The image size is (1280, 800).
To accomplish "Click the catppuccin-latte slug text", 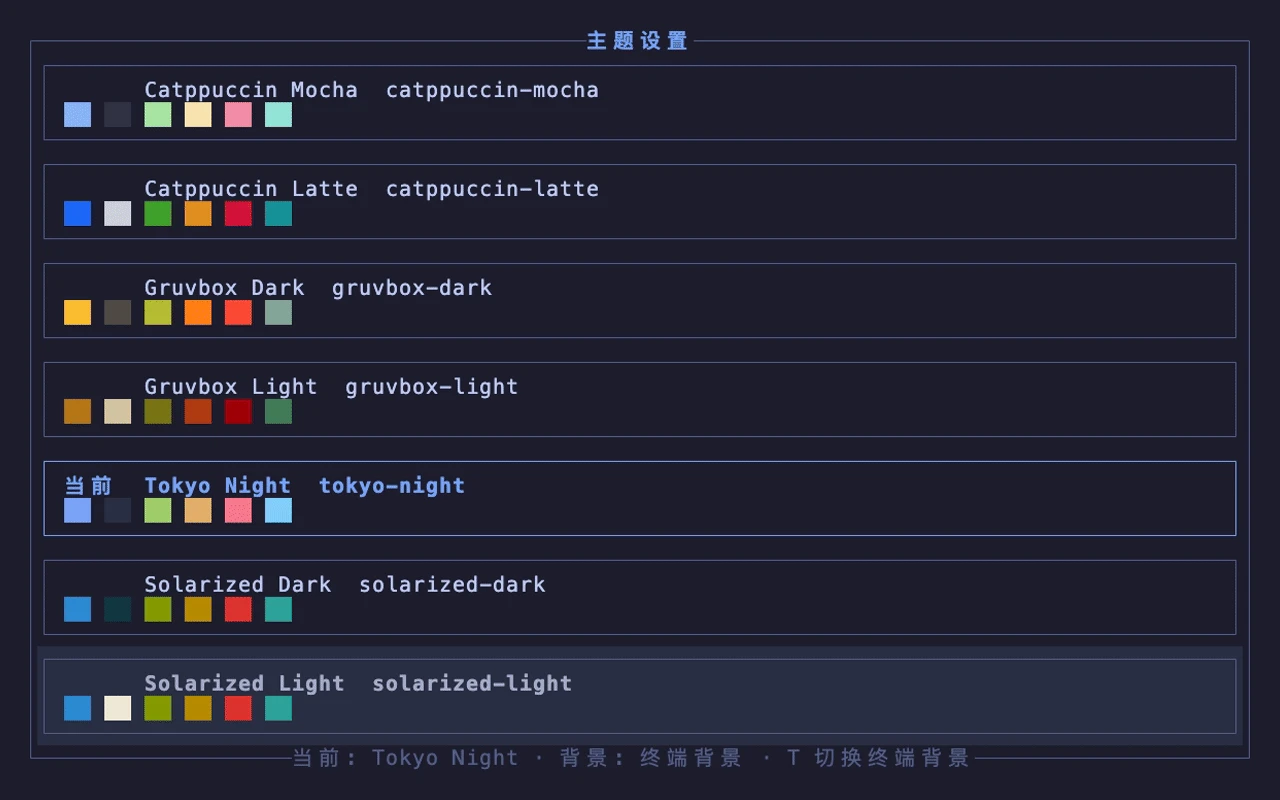I will tap(492, 189).
